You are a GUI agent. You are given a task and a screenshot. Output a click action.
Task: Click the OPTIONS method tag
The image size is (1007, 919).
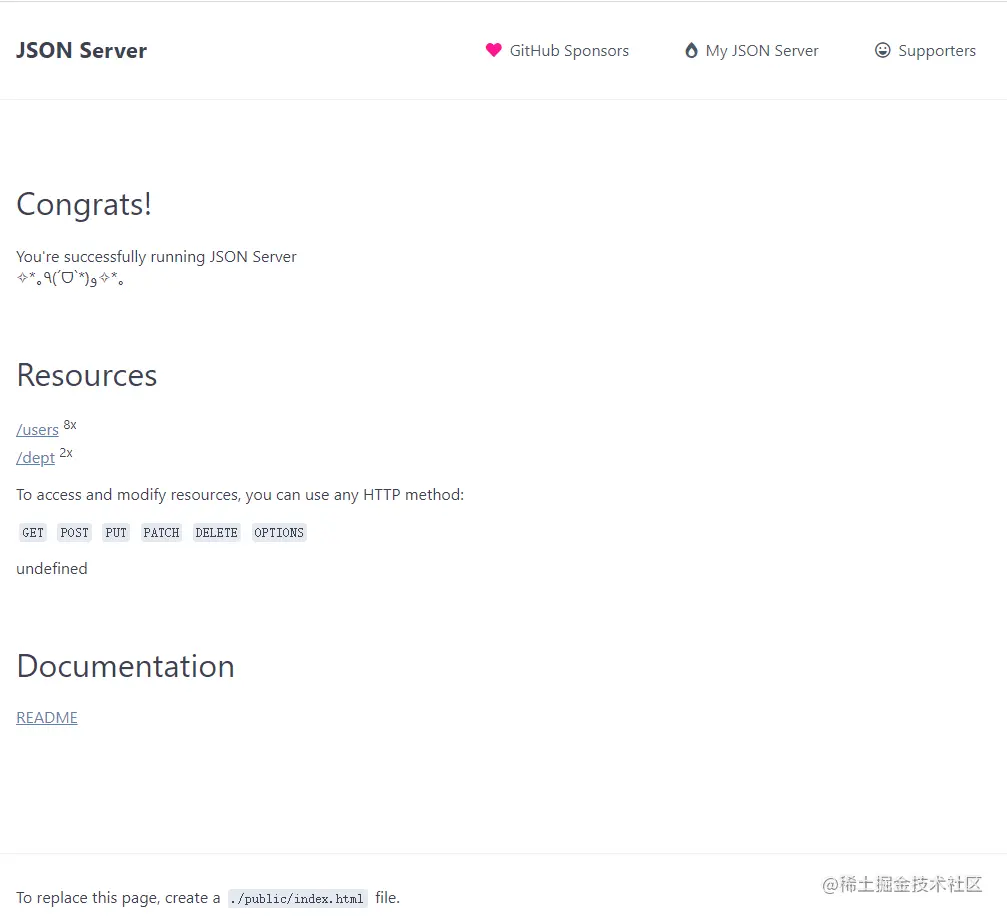click(279, 532)
